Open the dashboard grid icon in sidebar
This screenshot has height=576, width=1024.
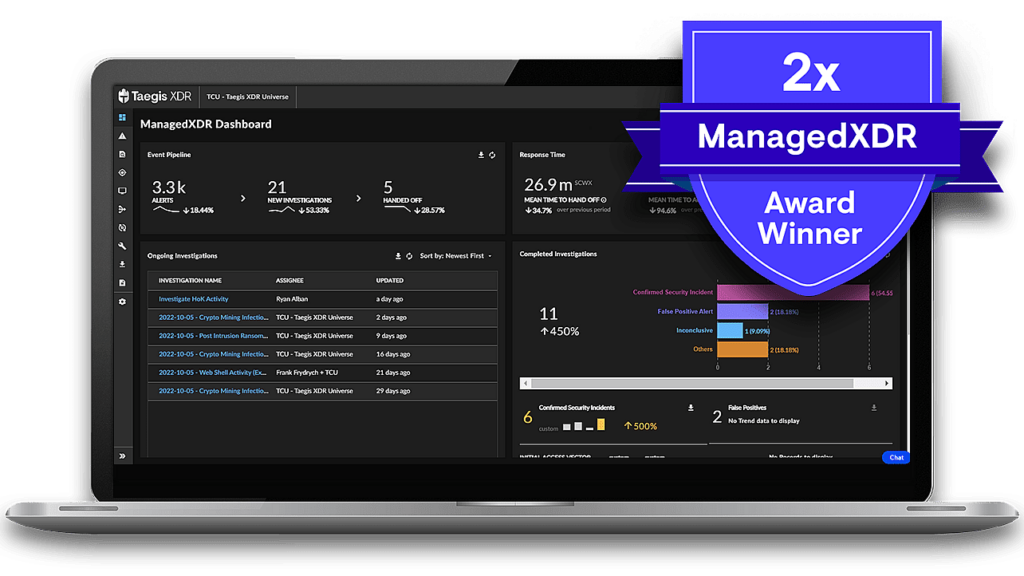click(122, 118)
